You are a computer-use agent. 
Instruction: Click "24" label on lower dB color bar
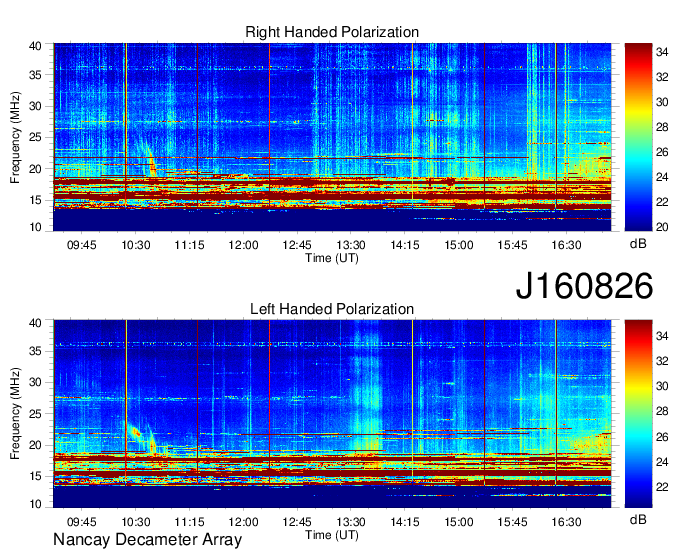tap(662, 462)
